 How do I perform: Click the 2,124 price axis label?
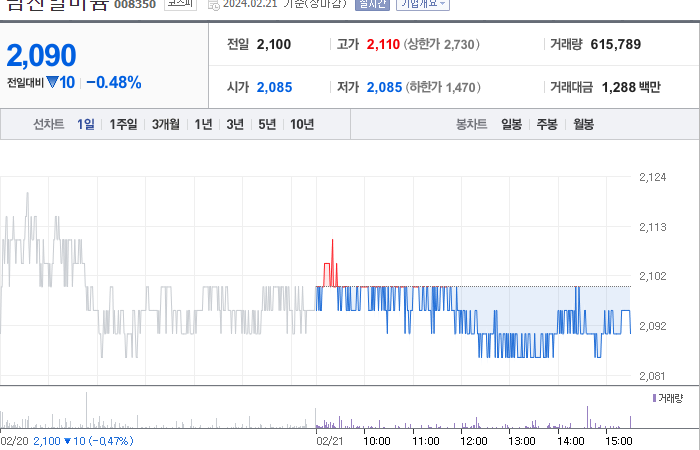(x=653, y=177)
